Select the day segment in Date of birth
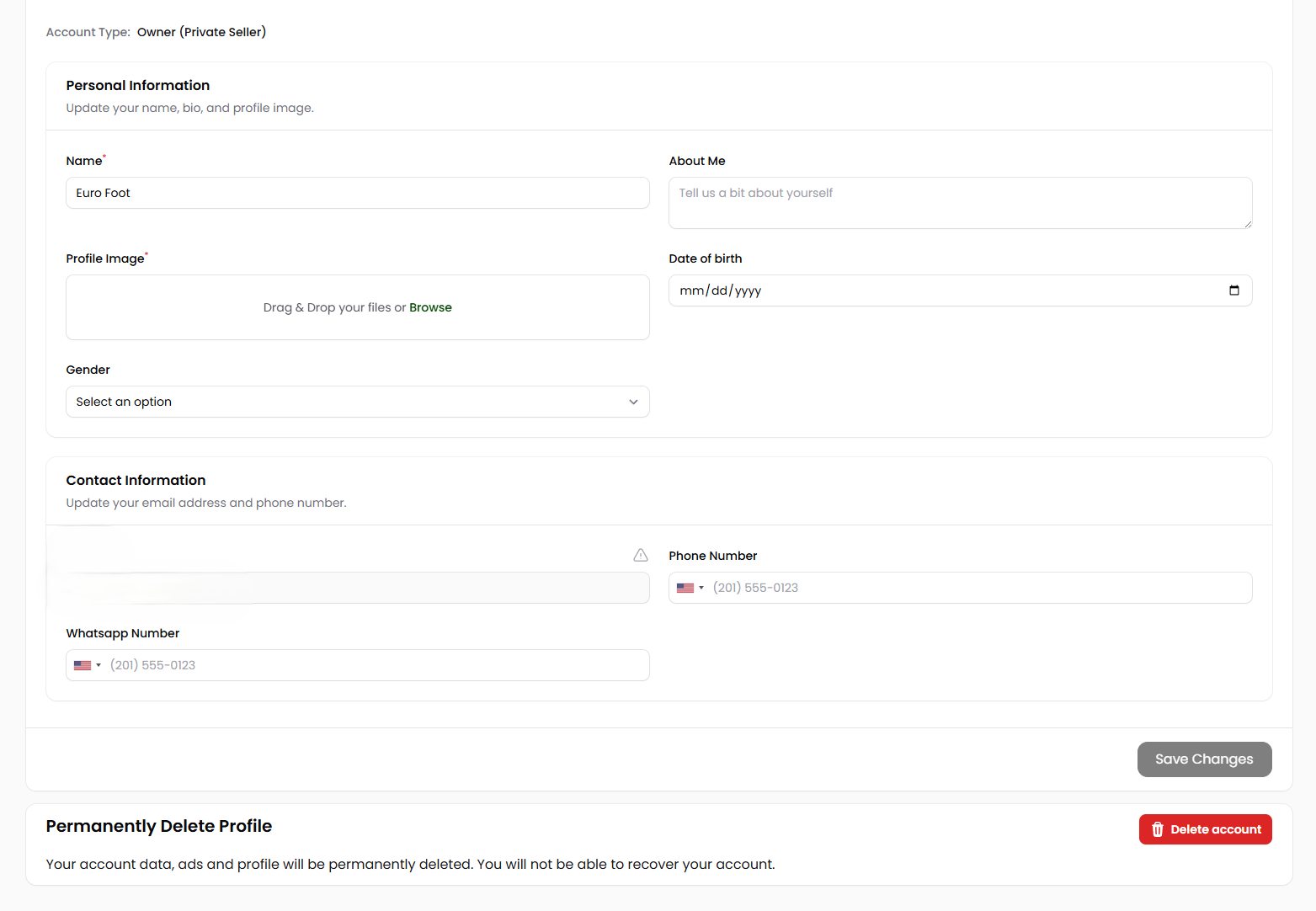This screenshot has width=1316, height=911. [x=719, y=290]
